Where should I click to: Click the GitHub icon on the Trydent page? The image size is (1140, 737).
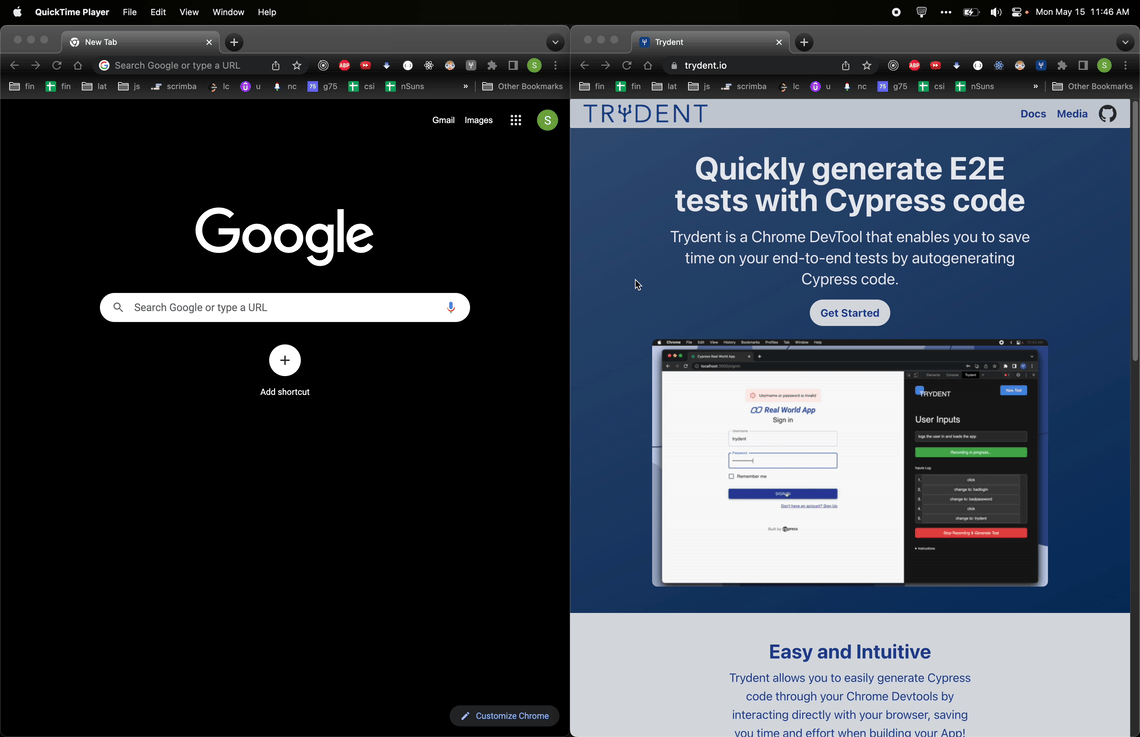(x=1107, y=113)
